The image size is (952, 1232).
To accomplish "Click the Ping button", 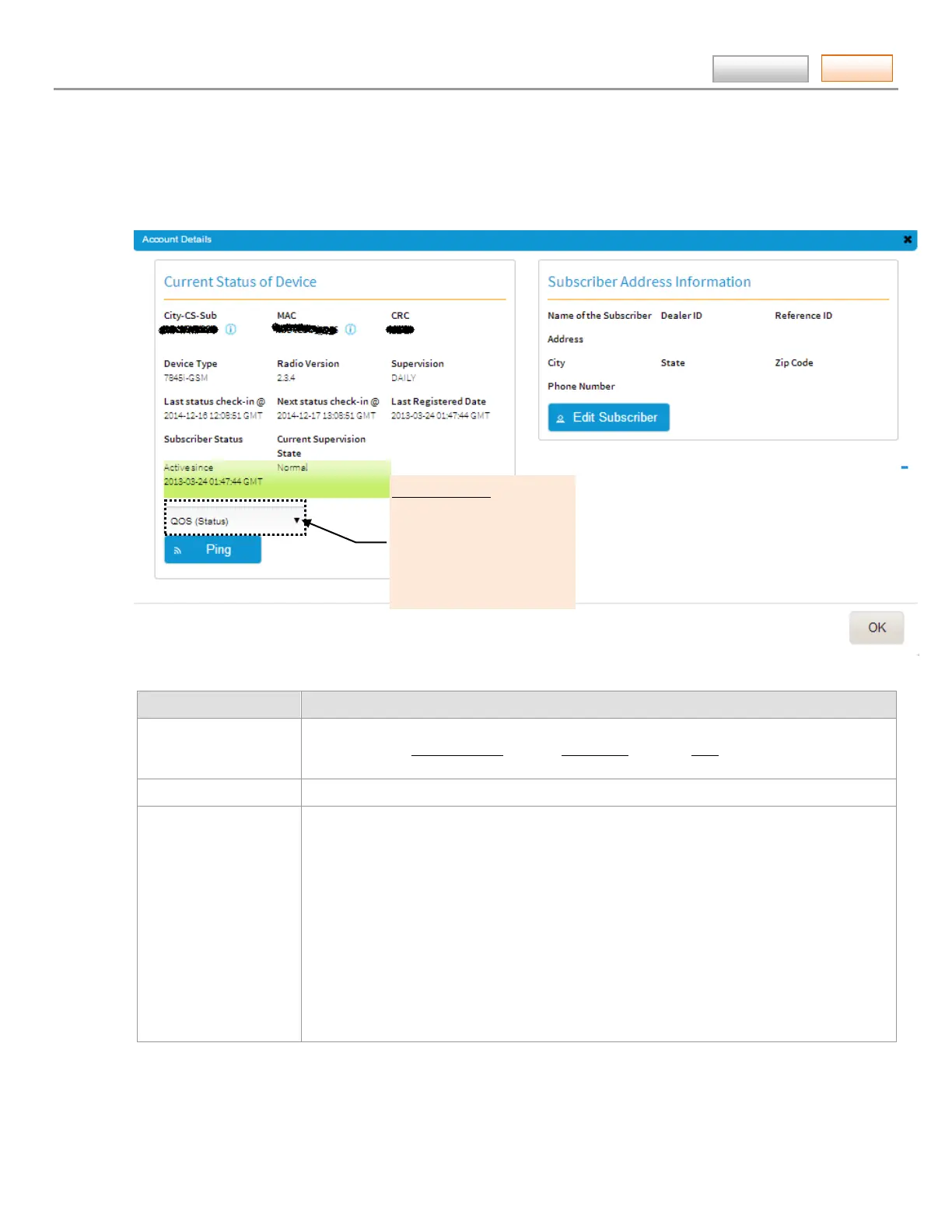I will click(212, 550).
